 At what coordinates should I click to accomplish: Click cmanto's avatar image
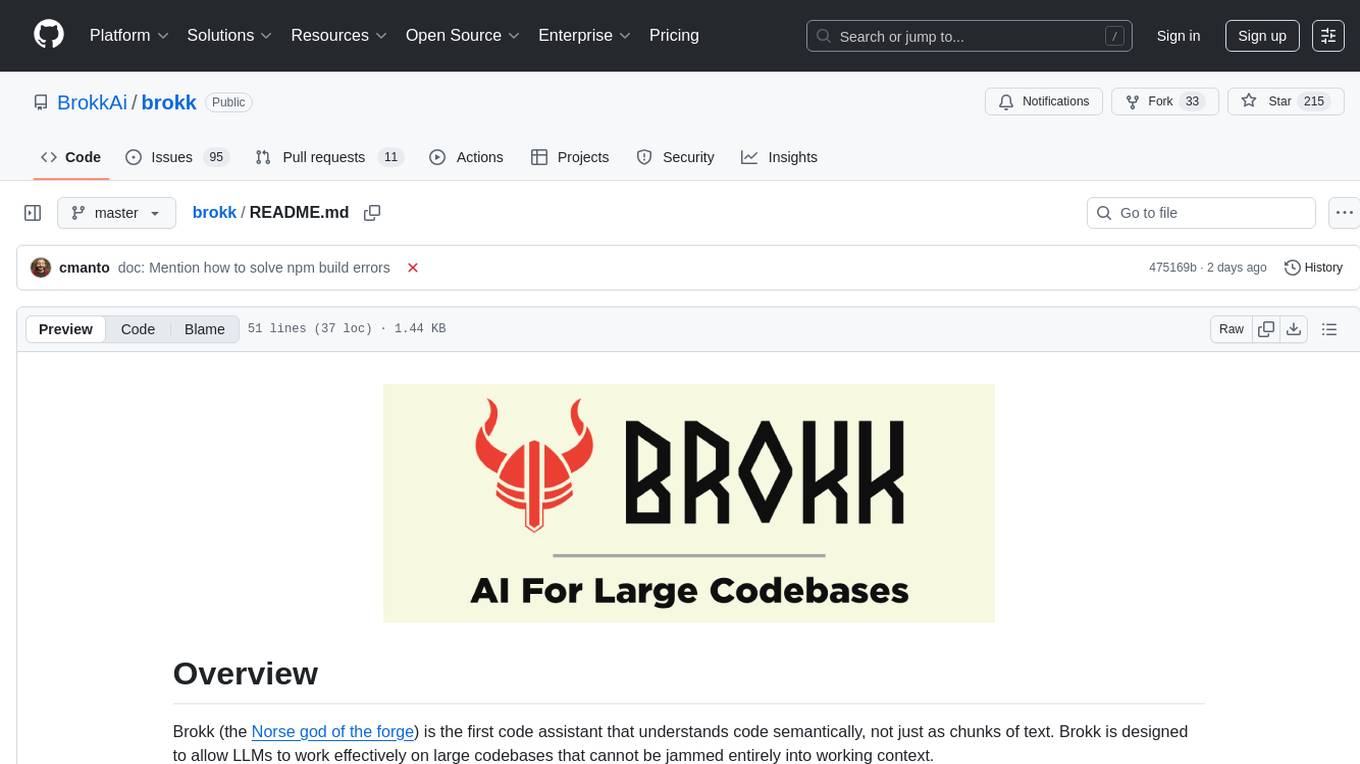tap(41, 267)
